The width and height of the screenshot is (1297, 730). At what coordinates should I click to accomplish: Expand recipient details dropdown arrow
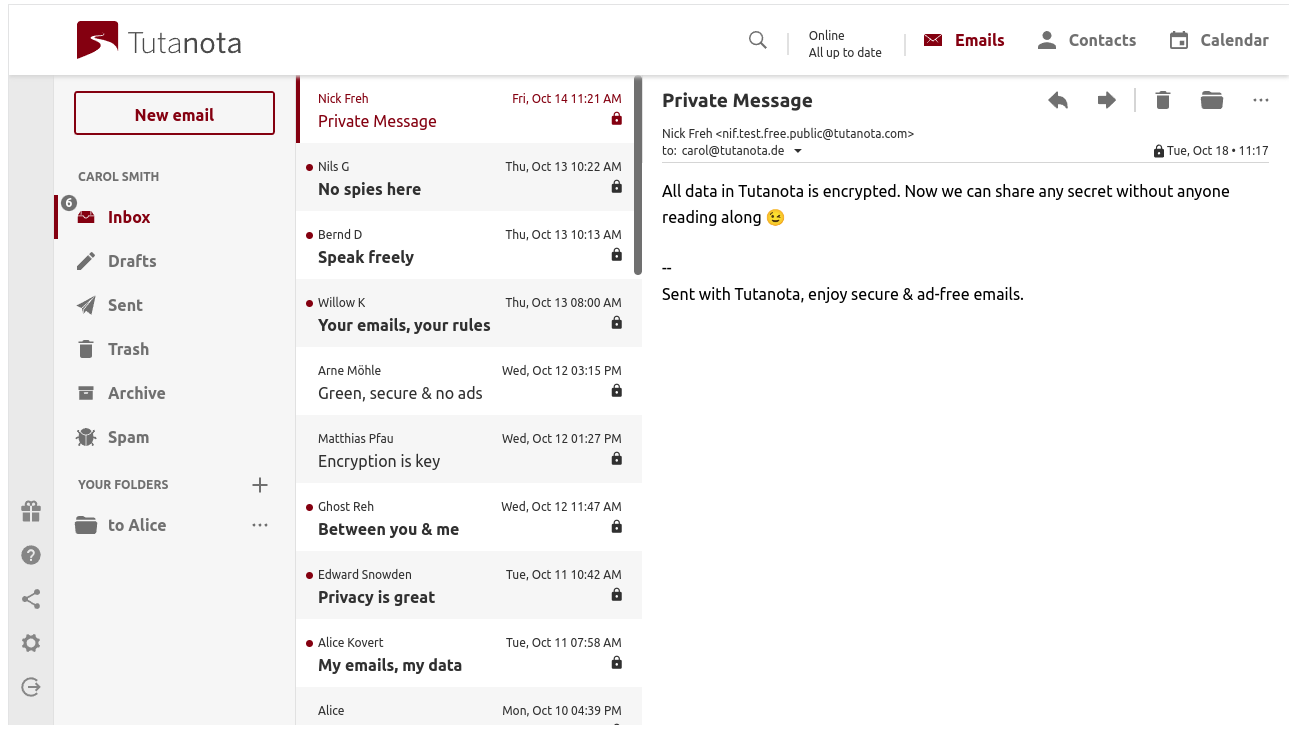798,151
